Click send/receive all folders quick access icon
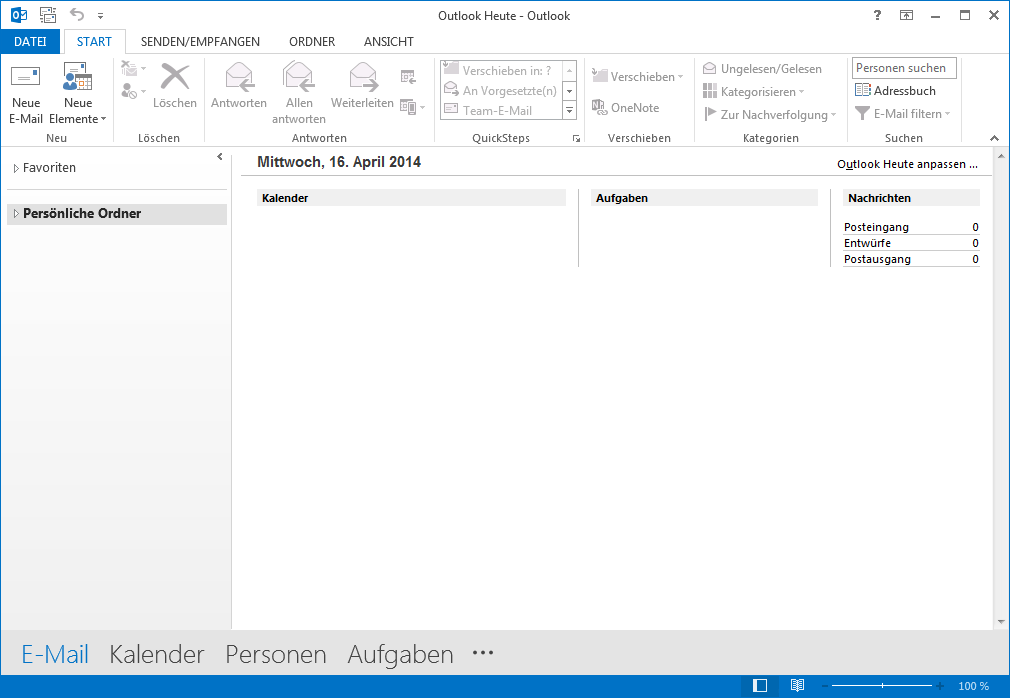Image resolution: width=1010 pixels, height=698 pixels. tap(48, 15)
